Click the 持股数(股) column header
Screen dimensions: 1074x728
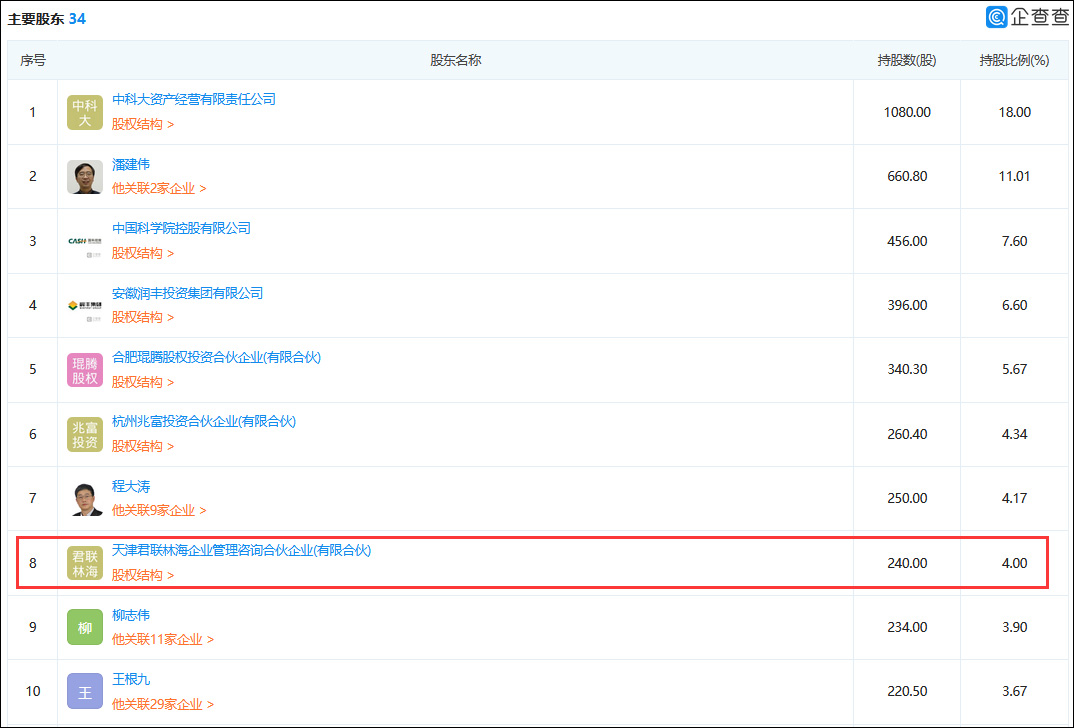click(907, 60)
